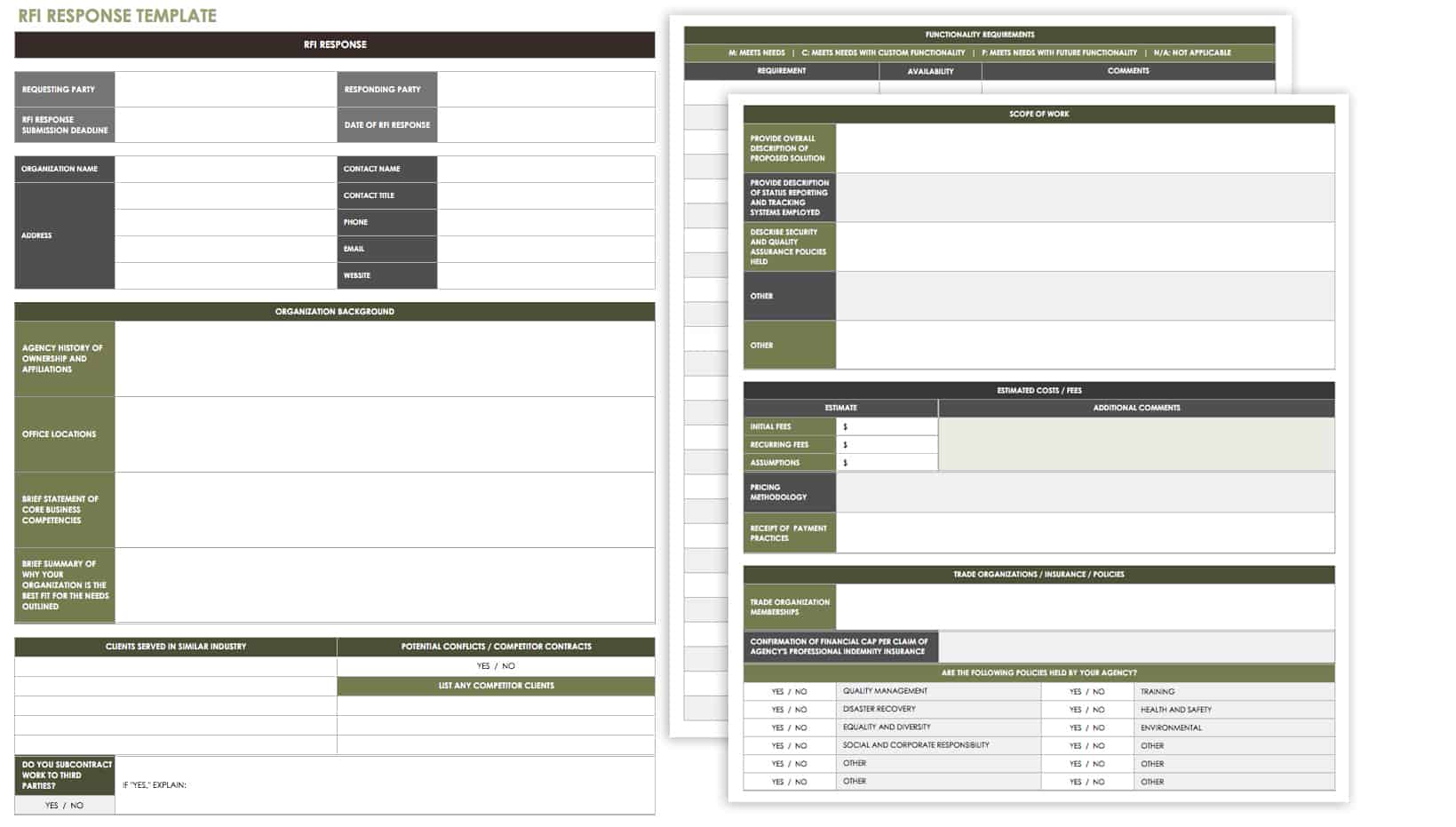The image size is (1456, 827).
Task: Select the Responding Party entry cell
Action: [545, 90]
